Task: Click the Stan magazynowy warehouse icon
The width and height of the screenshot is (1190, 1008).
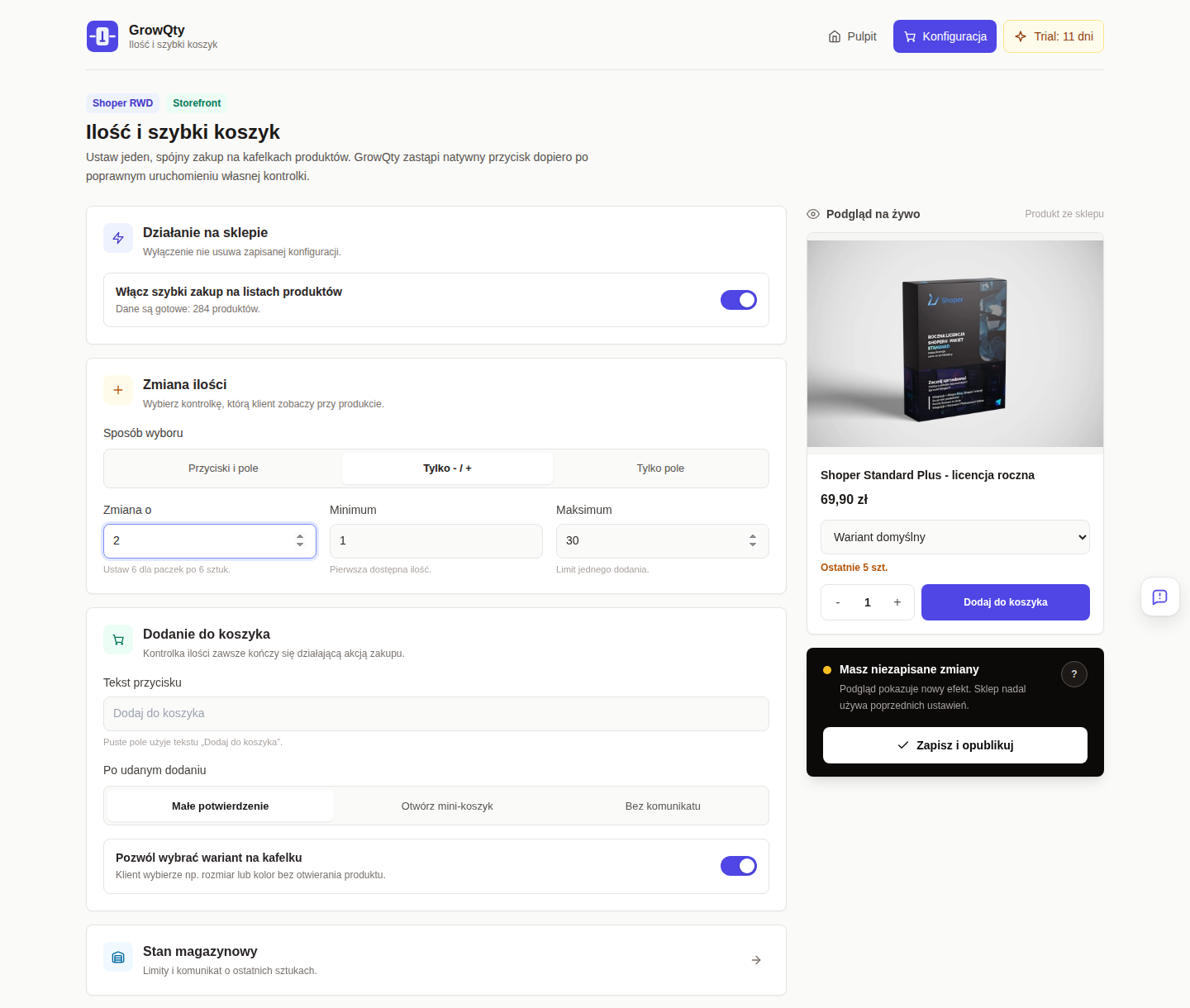Action: 118,957
